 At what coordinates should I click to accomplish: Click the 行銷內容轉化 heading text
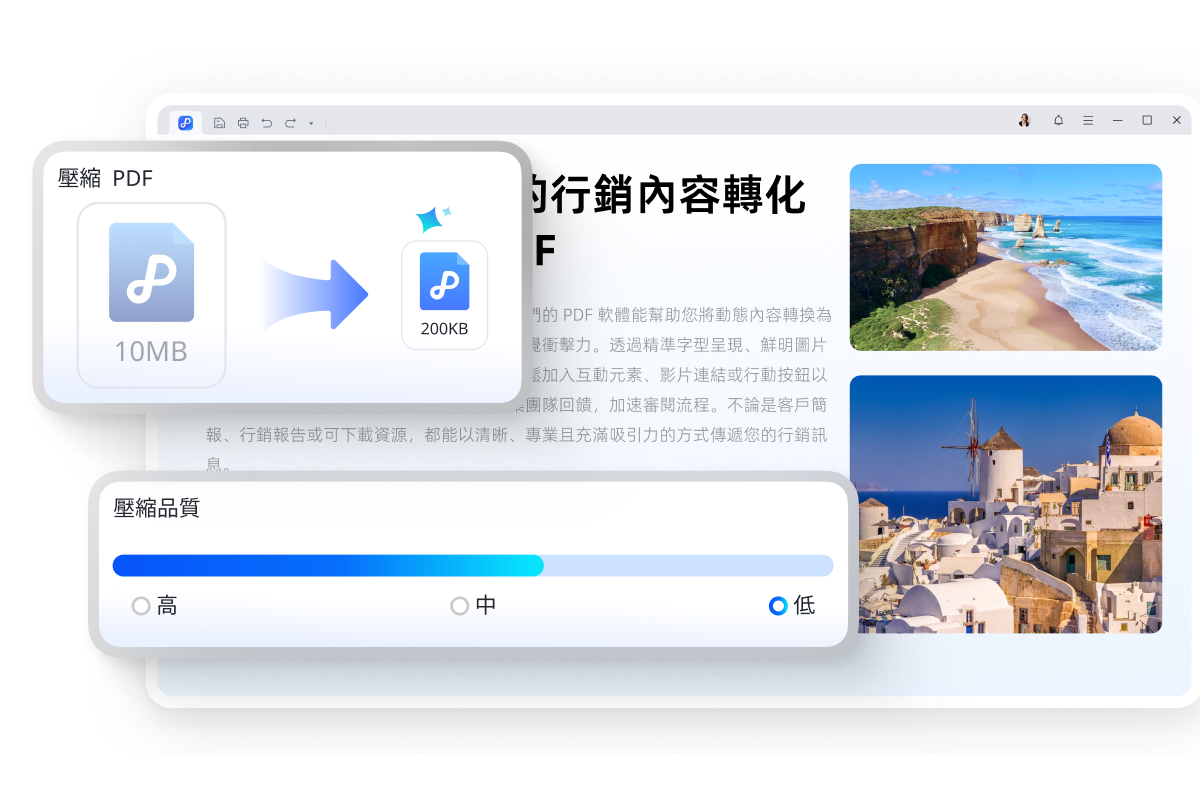pos(679,195)
